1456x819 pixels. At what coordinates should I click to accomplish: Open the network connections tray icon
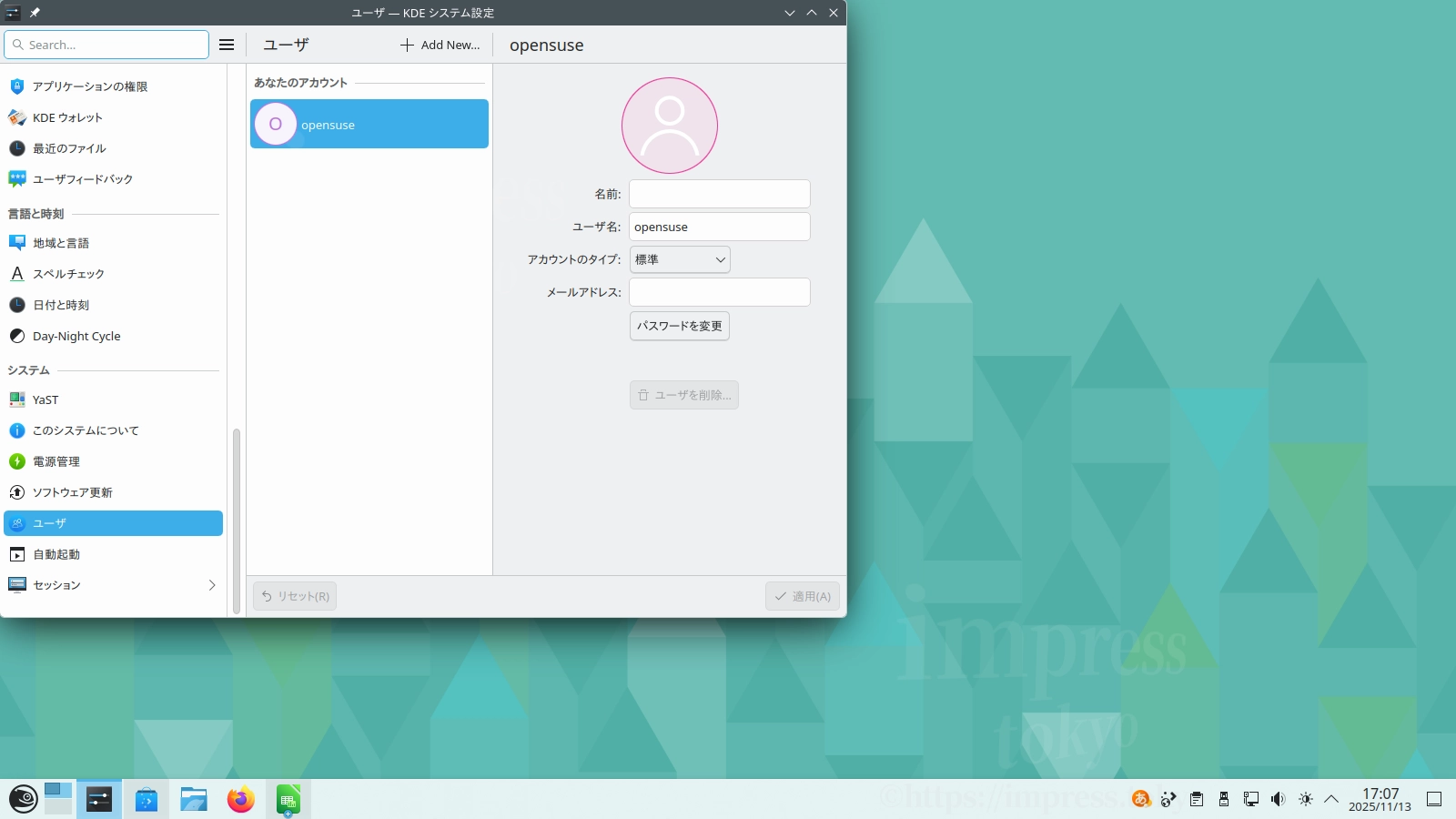pyautogui.click(x=1251, y=799)
